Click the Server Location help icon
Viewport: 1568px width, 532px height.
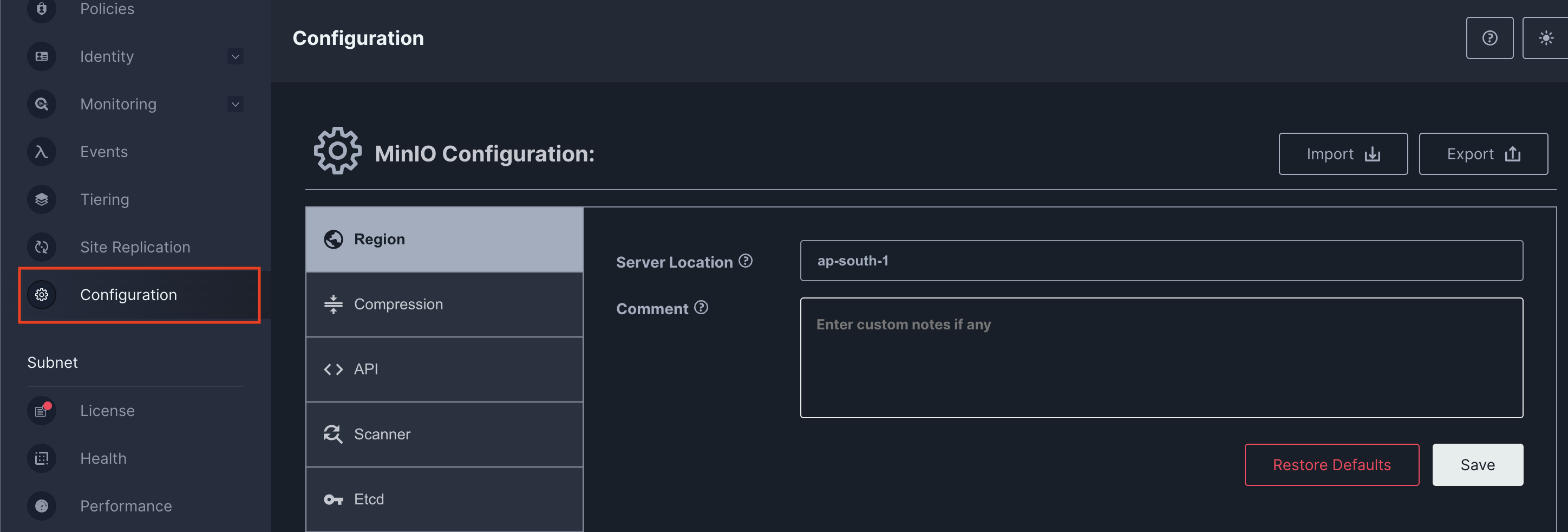pyautogui.click(x=745, y=261)
